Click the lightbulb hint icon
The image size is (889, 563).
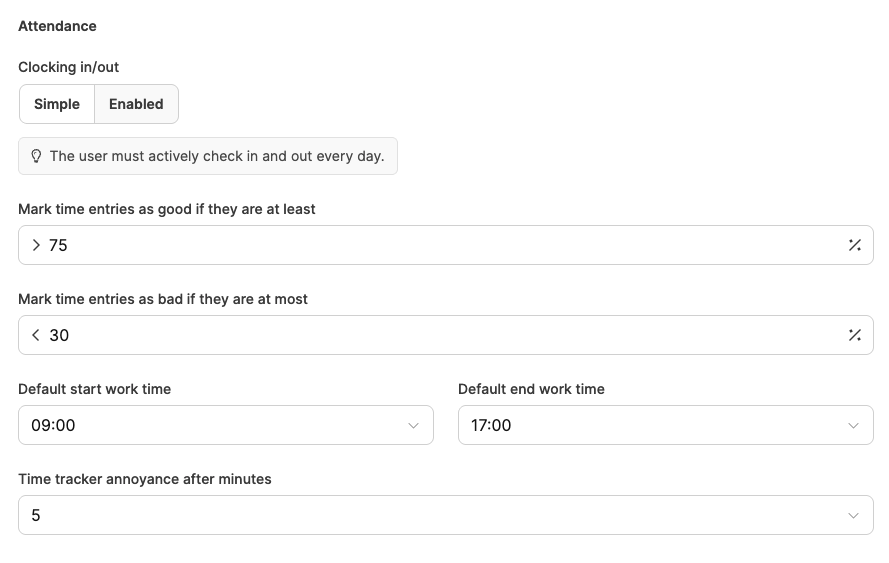tap(37, 156)
